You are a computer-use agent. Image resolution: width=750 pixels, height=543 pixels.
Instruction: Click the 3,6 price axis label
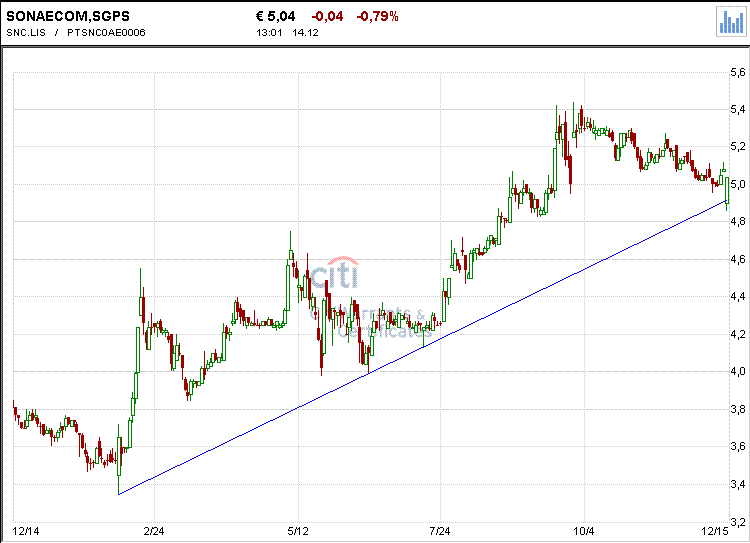click(738, 446)
